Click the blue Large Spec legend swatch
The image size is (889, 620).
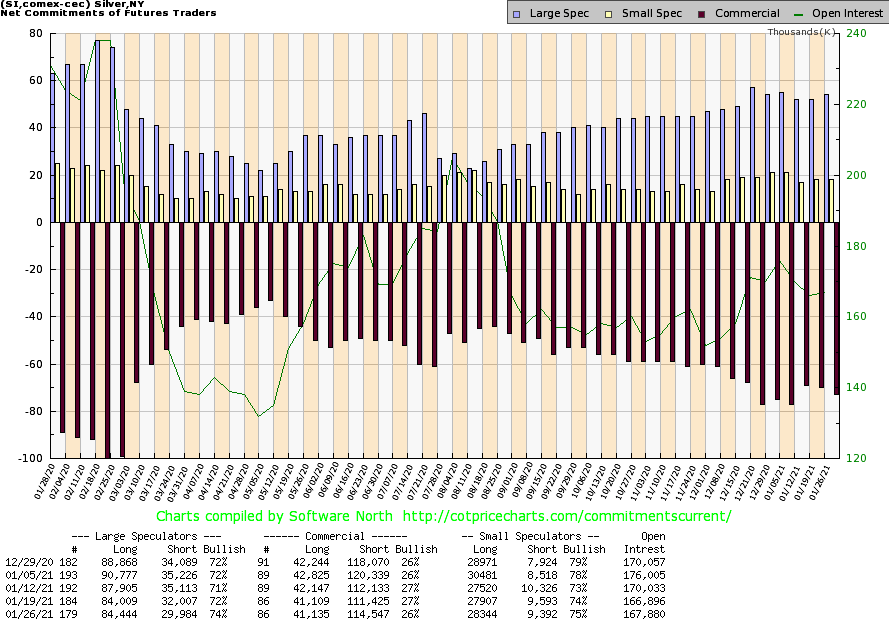pyautogui.click(x=515, y=14)
